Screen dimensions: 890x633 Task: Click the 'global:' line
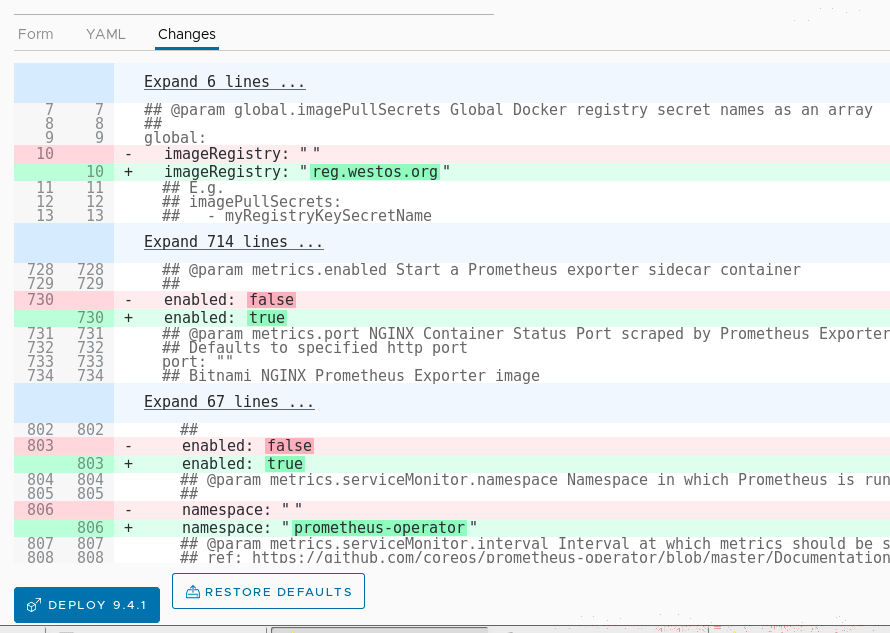(x=175, y=138)
